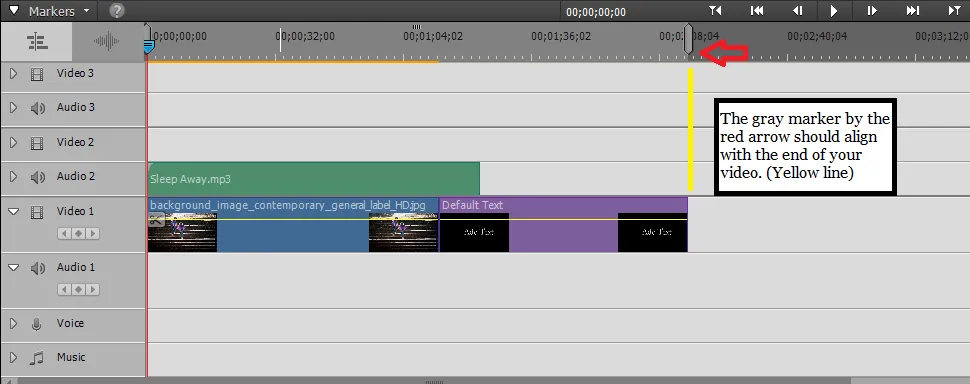The height and width of the screenshot is (384, 970).
Task: Go to the next edit point
Action: (955, 11)
